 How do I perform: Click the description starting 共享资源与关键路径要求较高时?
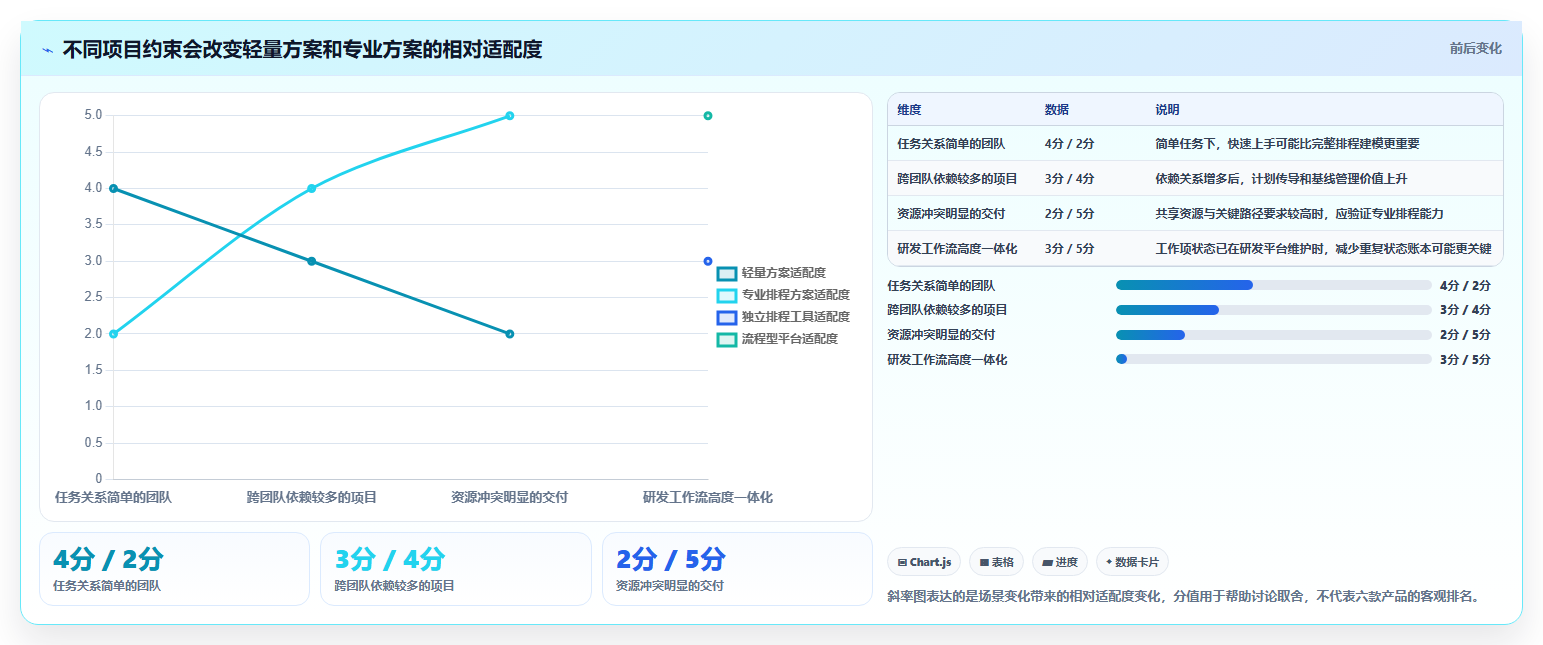click(x=1299, y=214)
